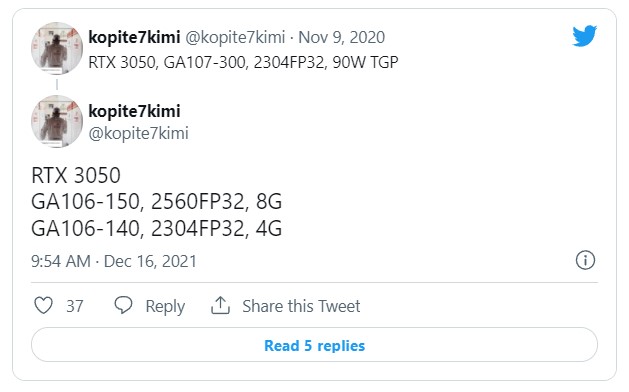Screen dimensions: 629x392
Task: Open the circled info icon
Action: [x=585, y=260]
